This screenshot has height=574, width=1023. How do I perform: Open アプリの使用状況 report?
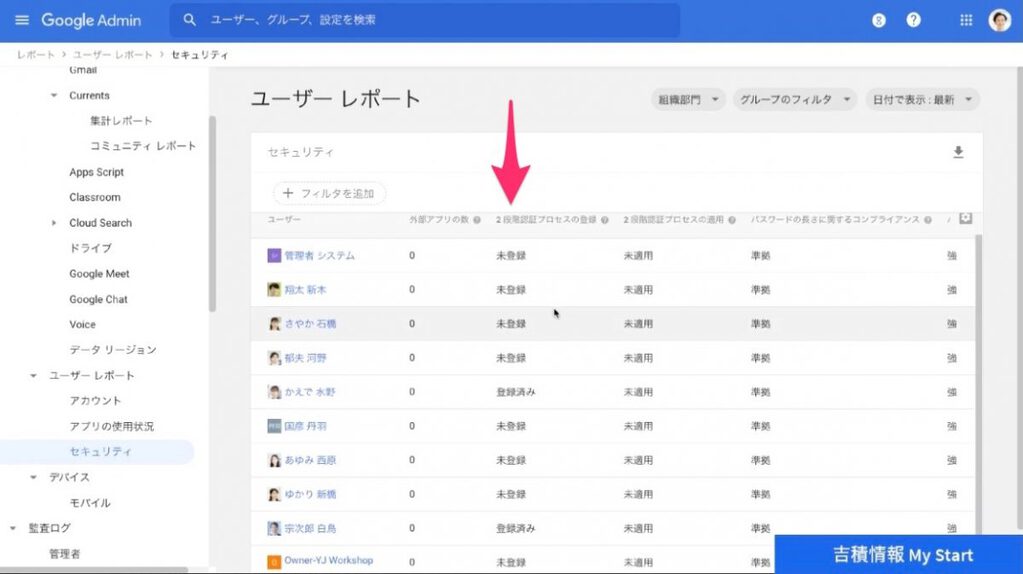coord(112,427)
